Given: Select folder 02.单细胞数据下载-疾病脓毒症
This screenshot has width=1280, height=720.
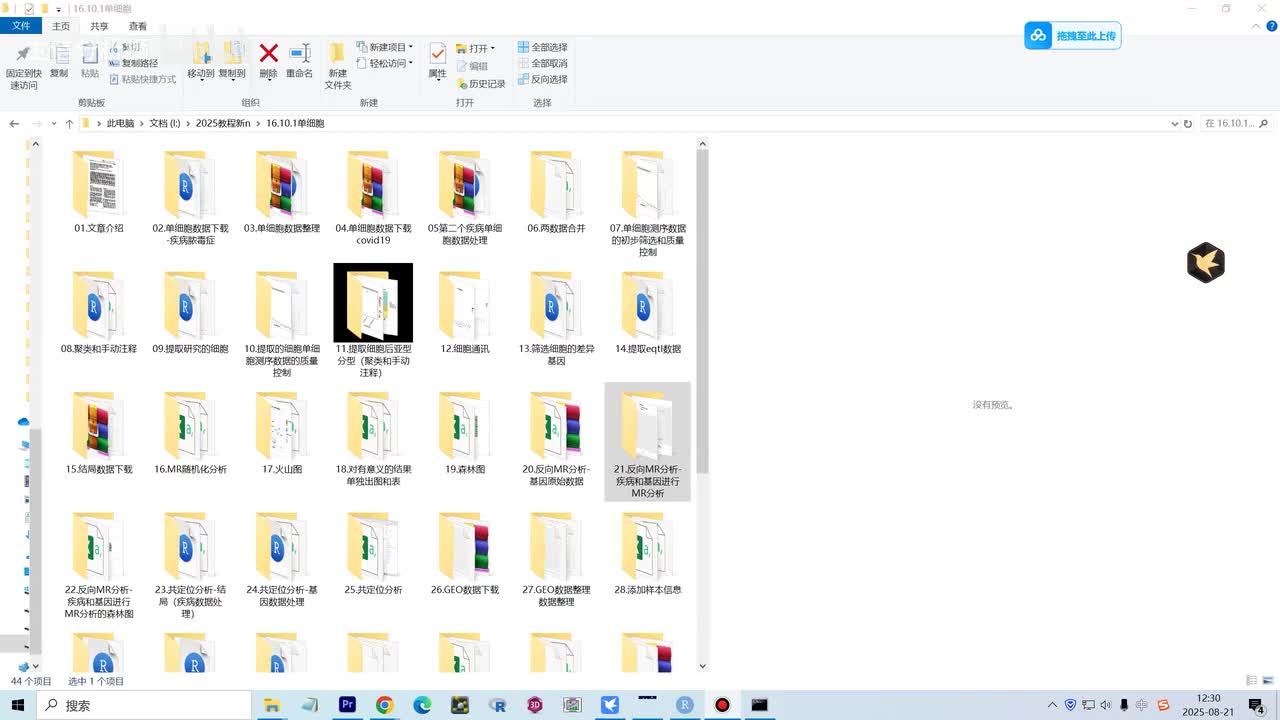Looking at the screenshot, I should 191,198.
